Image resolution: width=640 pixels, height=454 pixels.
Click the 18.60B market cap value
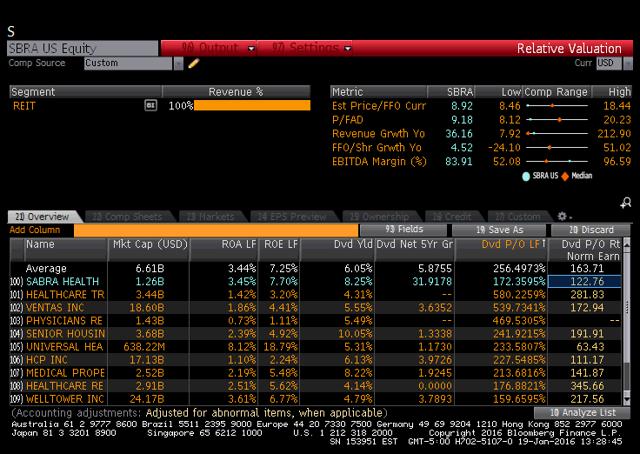pyautogui.click(x=147, y=308)
